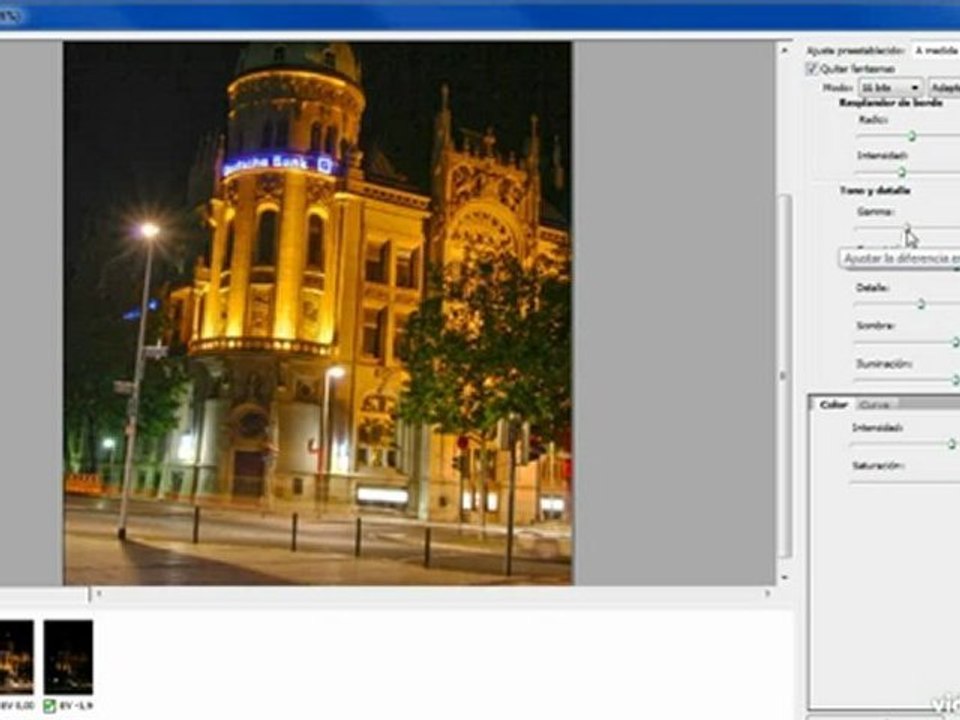960x720 pixels.
Task: Select the first, brighter exposure thumbnail
Action: 17,657
